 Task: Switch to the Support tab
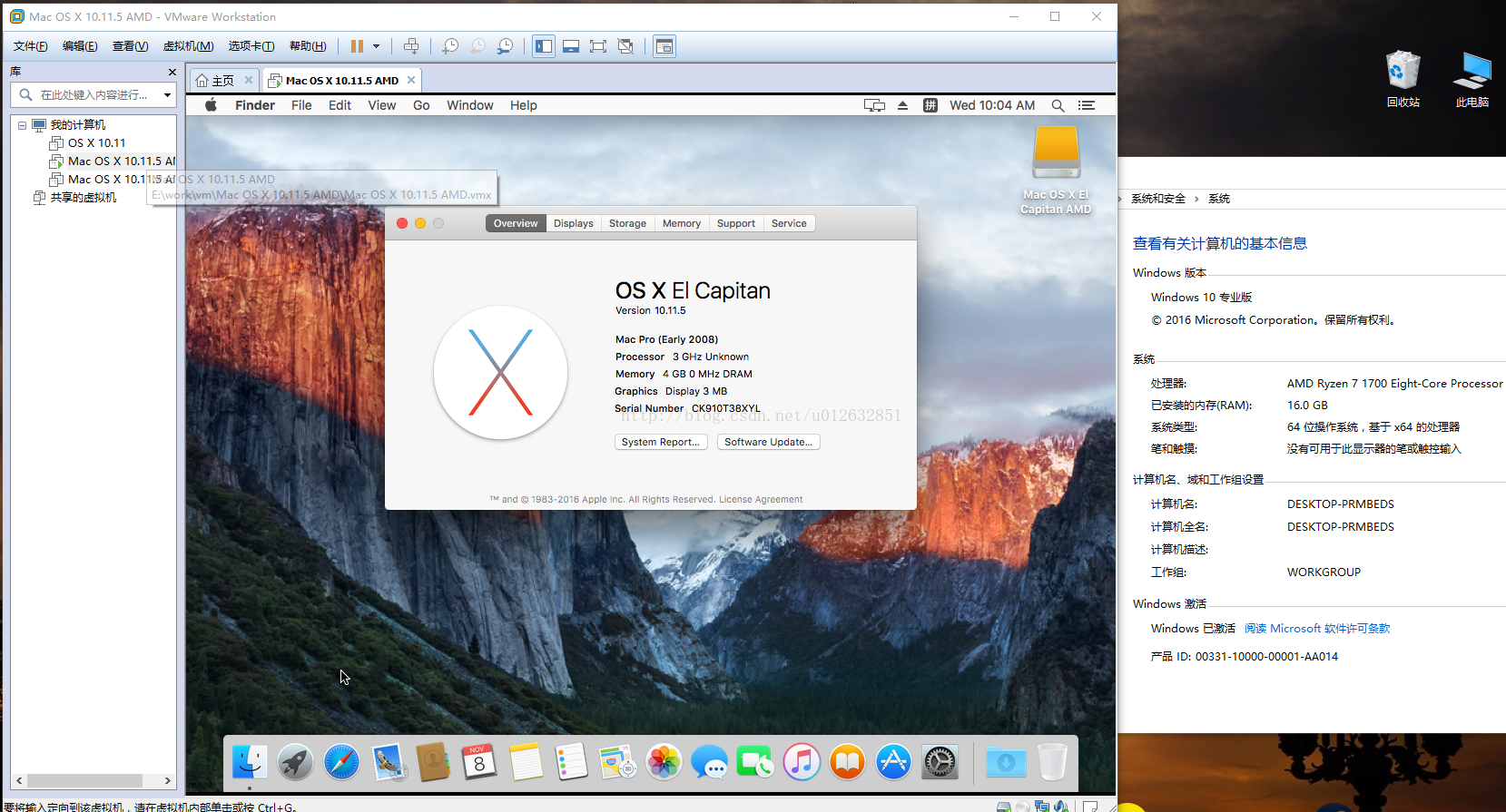pos(735,223)
